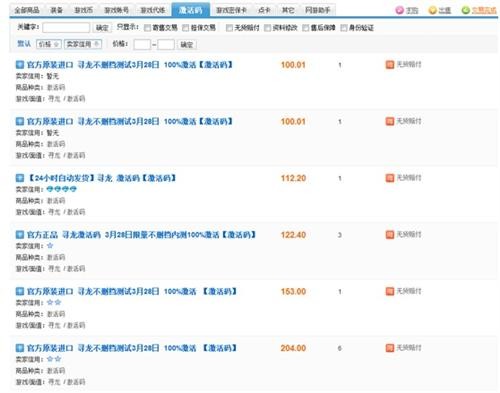Tick the 售后保障 checkbox
Viewport: 500px width, 393px height.
[x=305, y=28]
